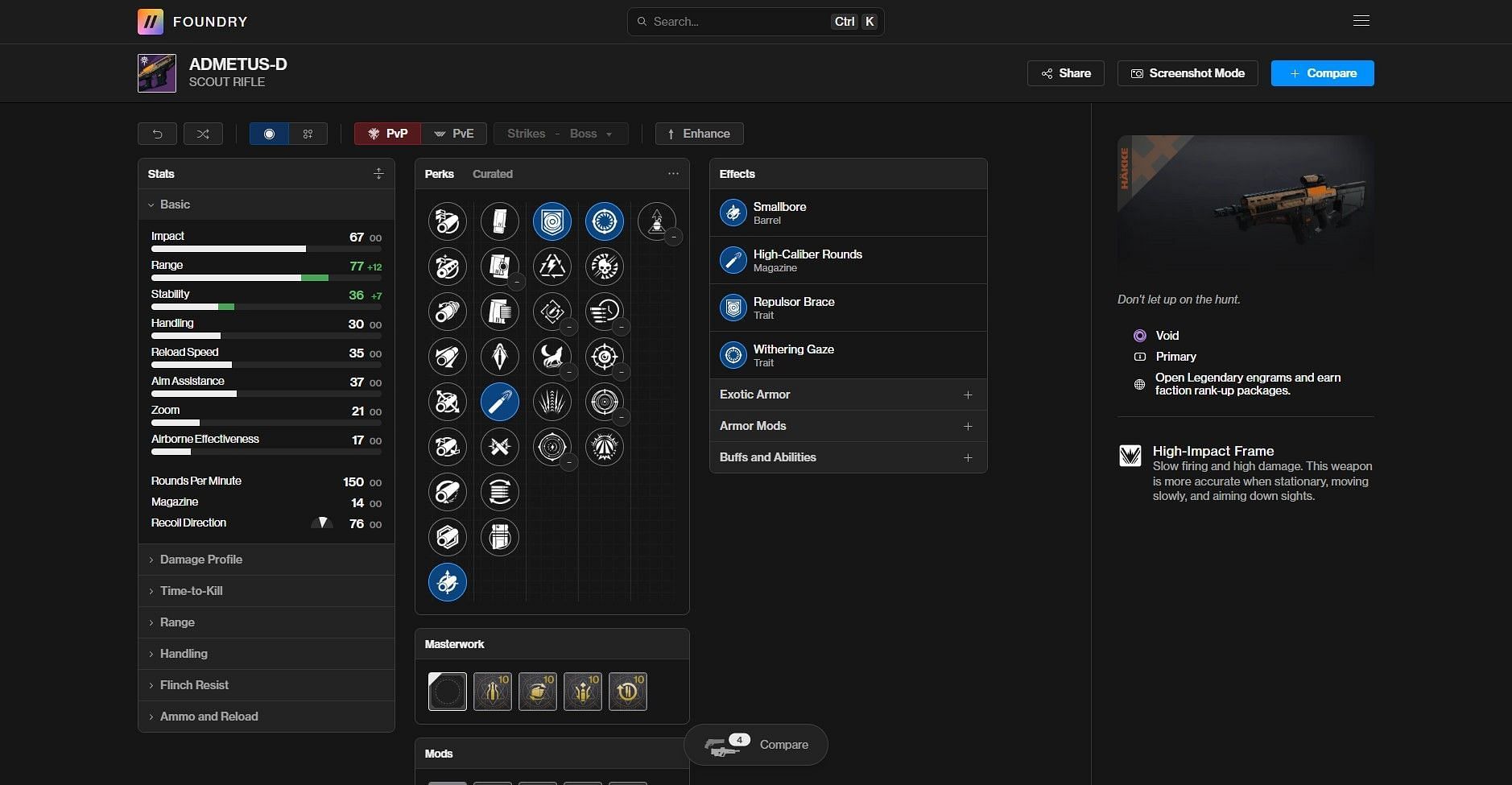Click the Stats header expand arrows icon
Viewport: 1512px width, 785px height.
coord(378,174)
